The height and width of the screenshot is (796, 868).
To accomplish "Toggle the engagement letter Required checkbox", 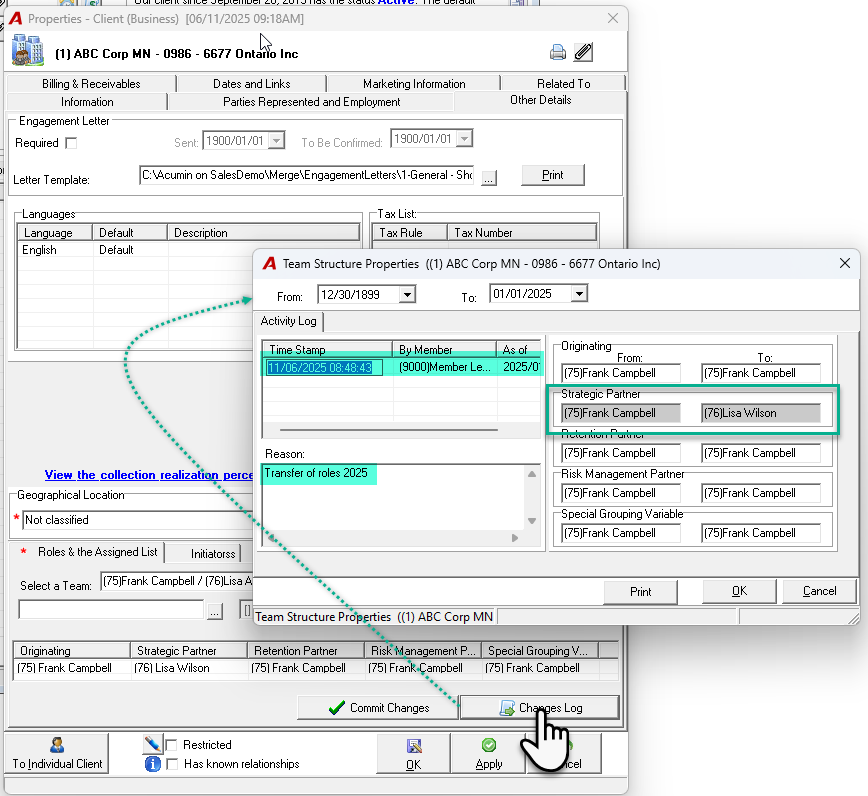I will pyautogui.click(x=71, y=143).
